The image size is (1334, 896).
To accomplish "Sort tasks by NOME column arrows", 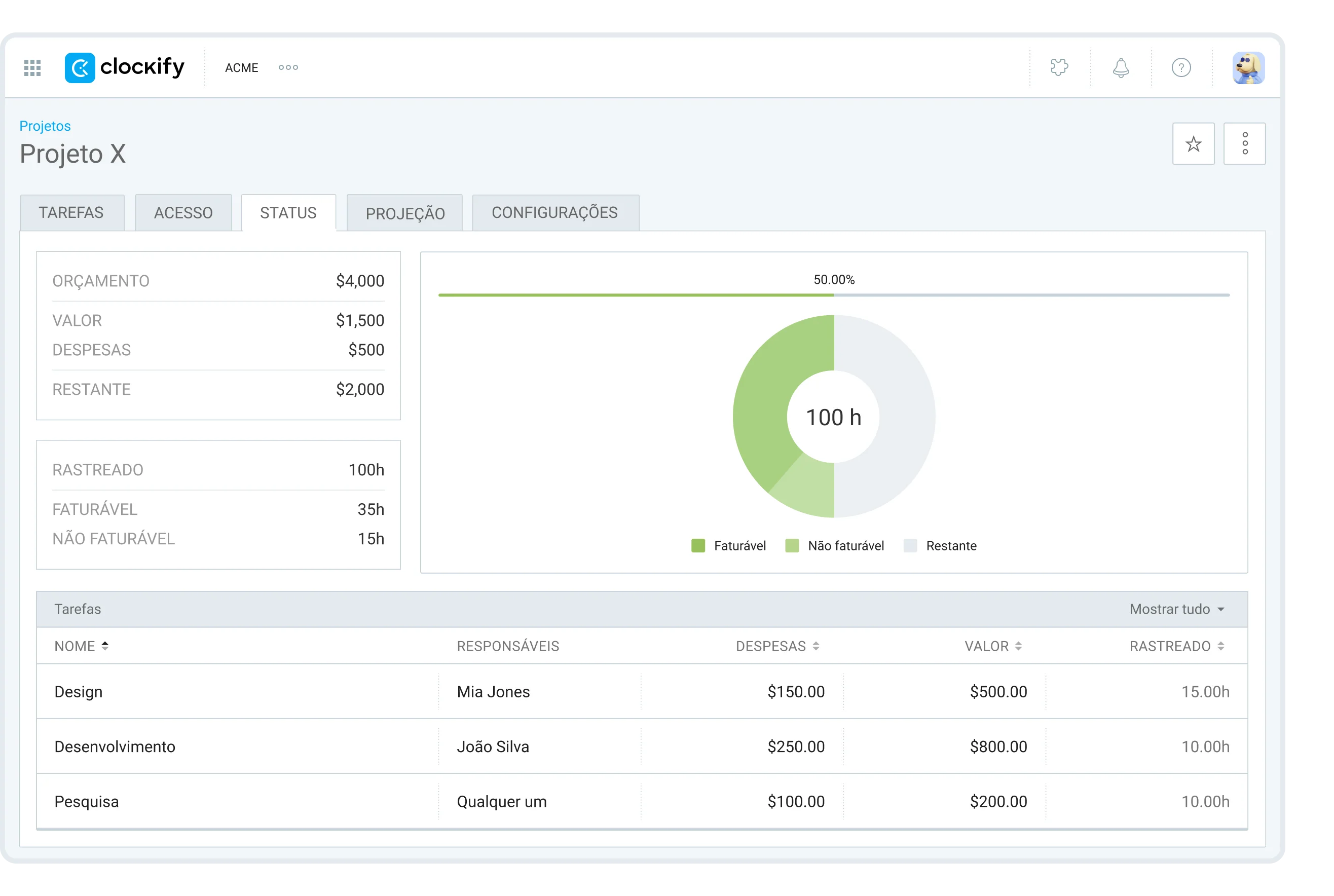I will pos(104,646).
